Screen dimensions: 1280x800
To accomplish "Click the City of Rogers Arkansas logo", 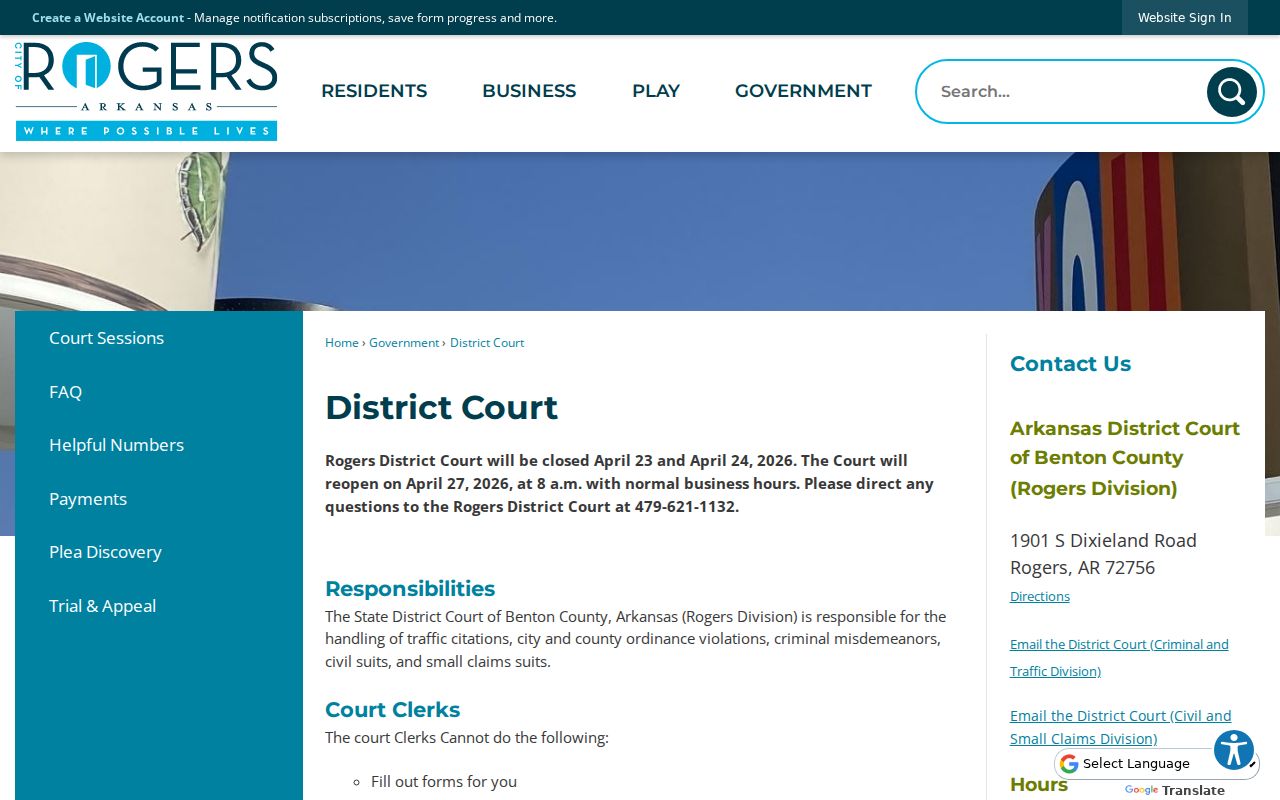I will click(x=146, y=91).
